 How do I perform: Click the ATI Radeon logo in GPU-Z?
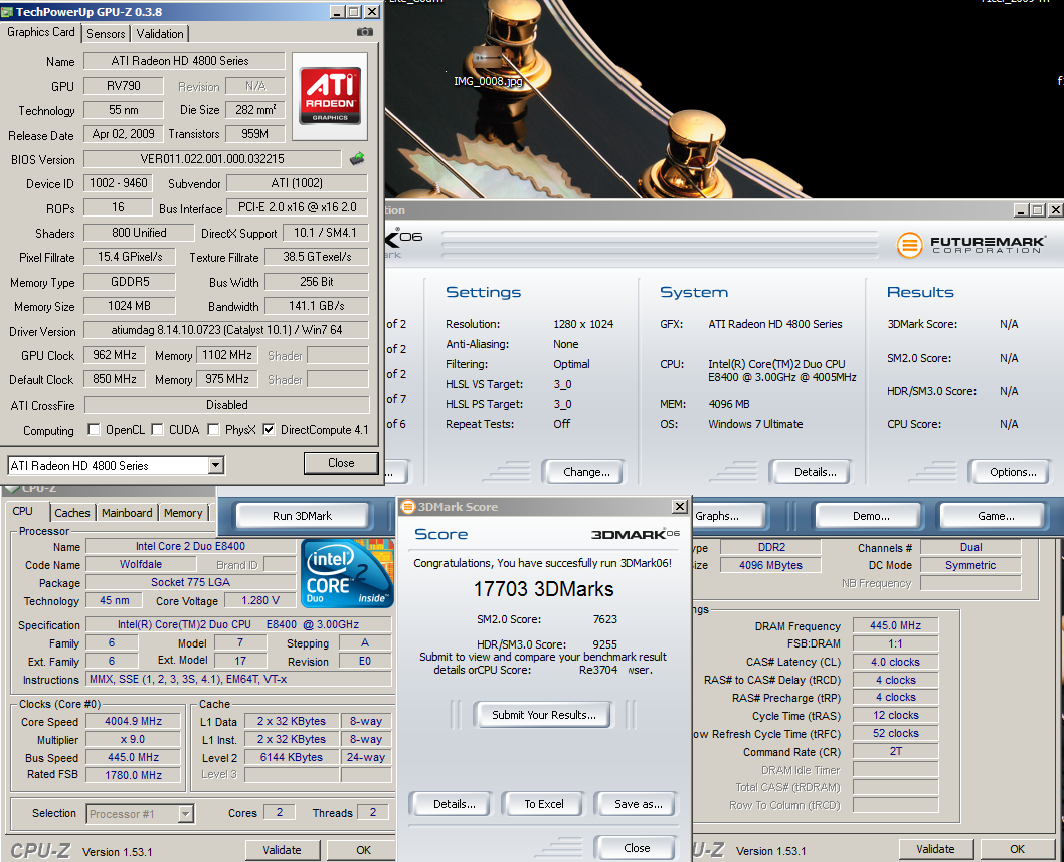coord(330,96)
